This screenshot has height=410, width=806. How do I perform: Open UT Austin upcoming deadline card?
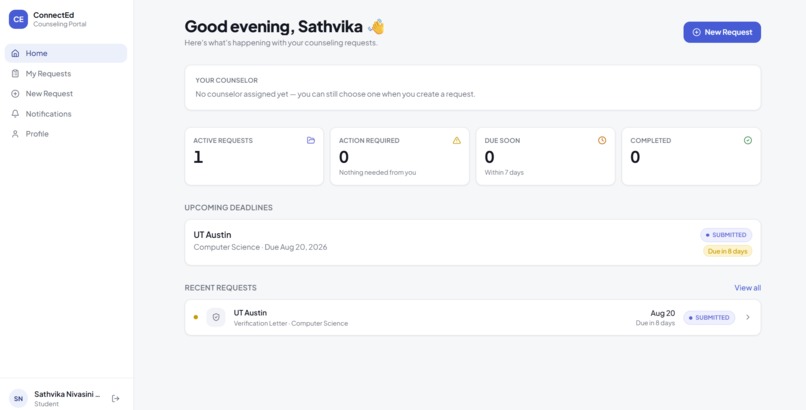(x=472, y=243)
